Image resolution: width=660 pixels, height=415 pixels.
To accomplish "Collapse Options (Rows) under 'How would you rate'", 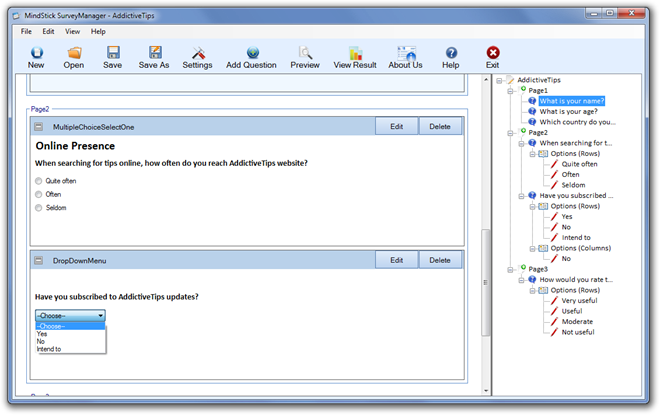I will click(x=532, y=290).
